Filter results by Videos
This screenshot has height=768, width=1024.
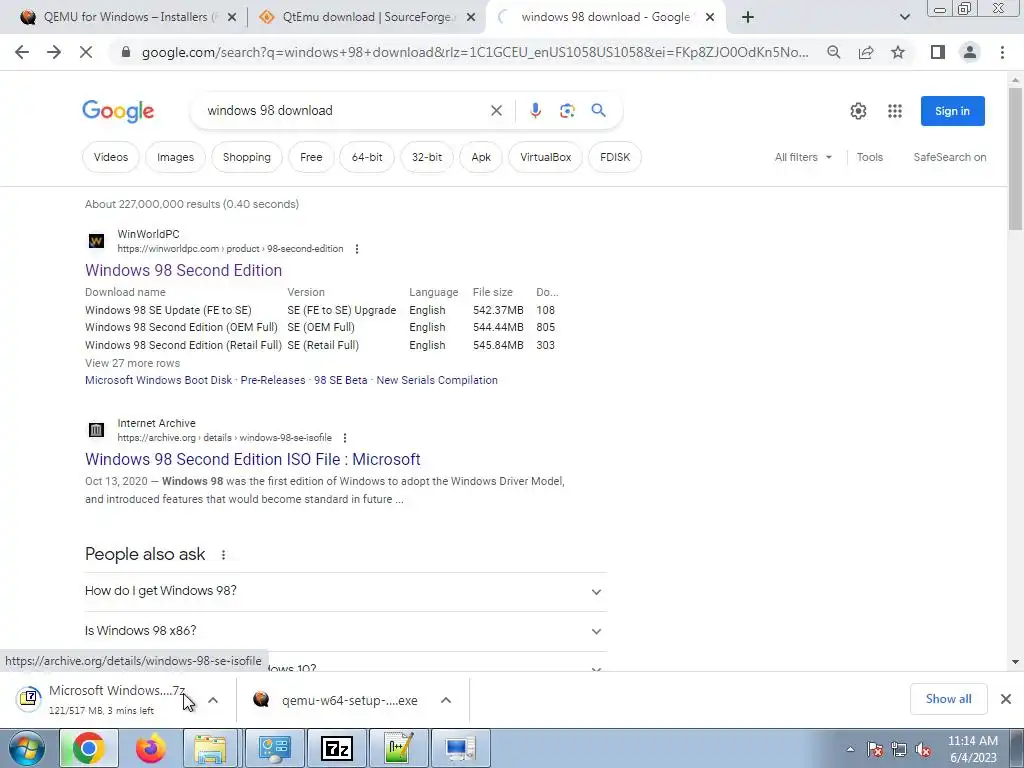[111, 157]
